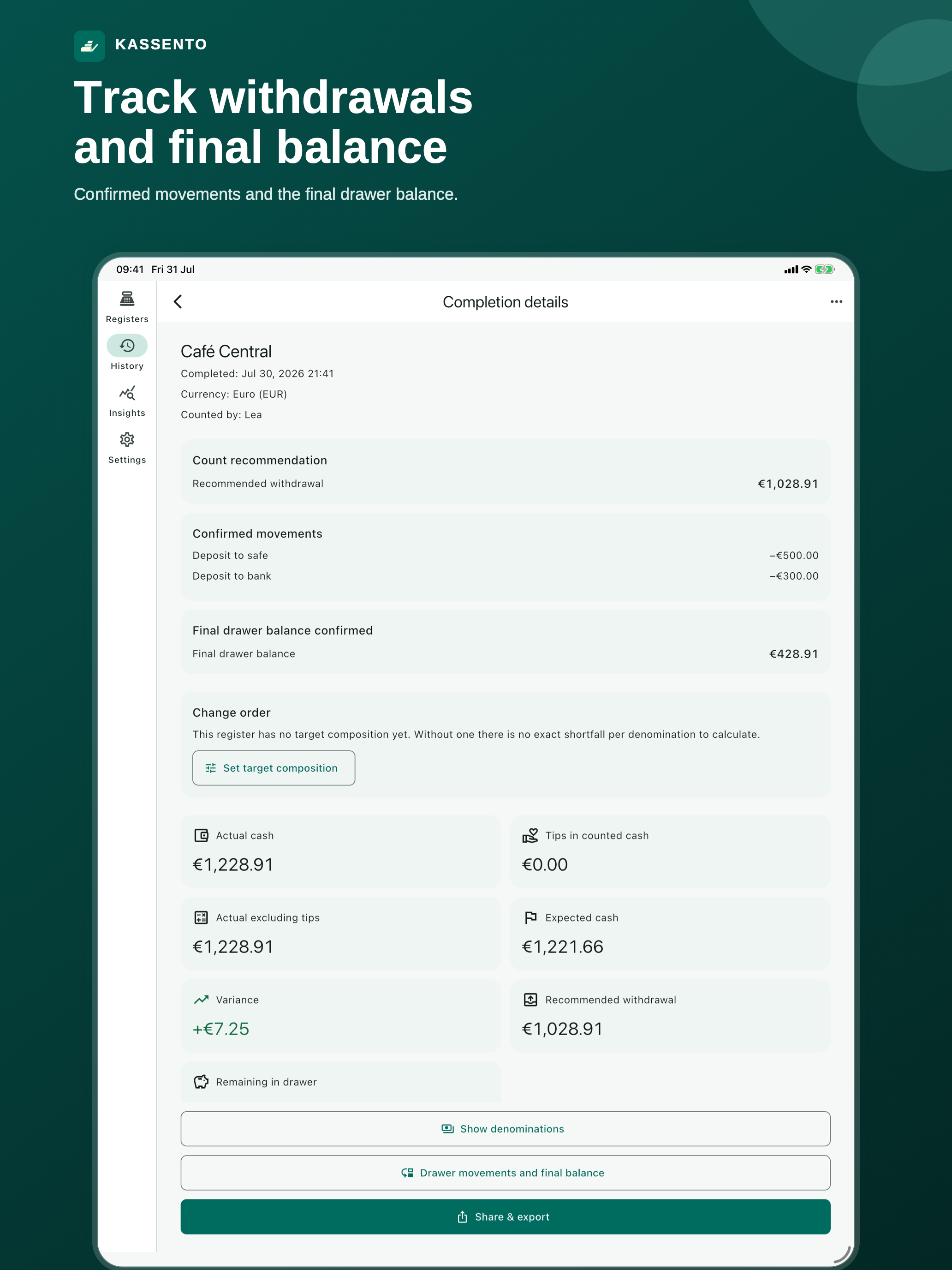Select the History sidebar icon
Screen dimensions: 952x1270
[127, 346]
